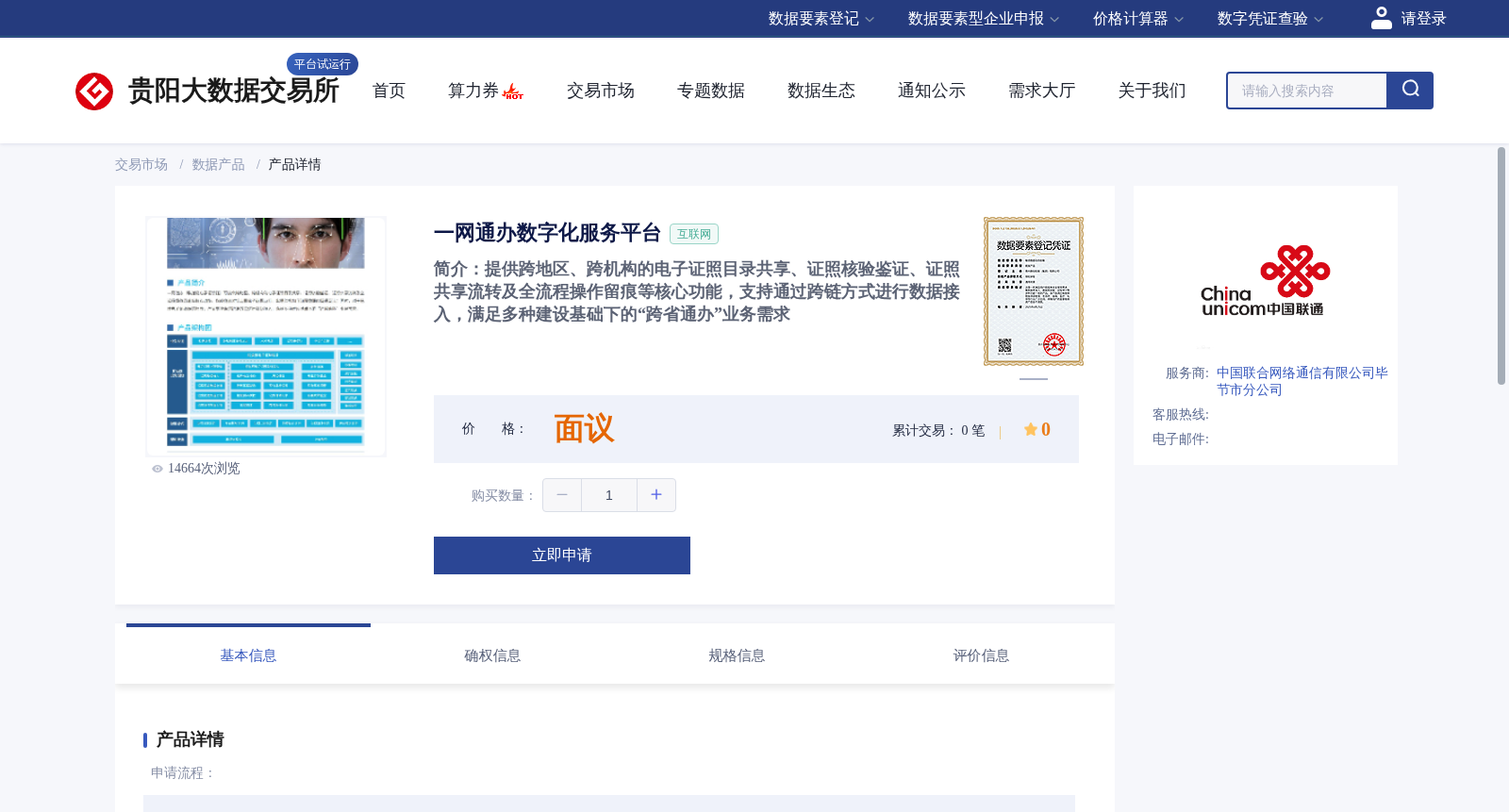This screenshot has width=1509, height=812.
Task: Open the 数据要素登记凭证 certificate thumbnail
Action: 1034,291
